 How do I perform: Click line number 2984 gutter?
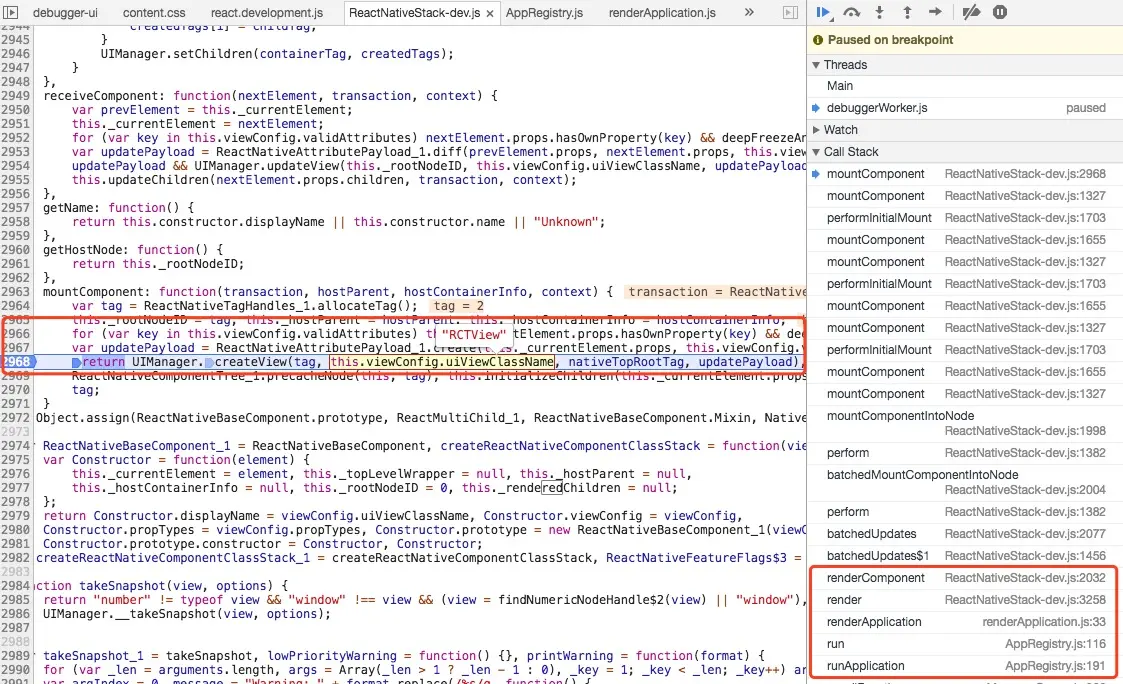16,586
